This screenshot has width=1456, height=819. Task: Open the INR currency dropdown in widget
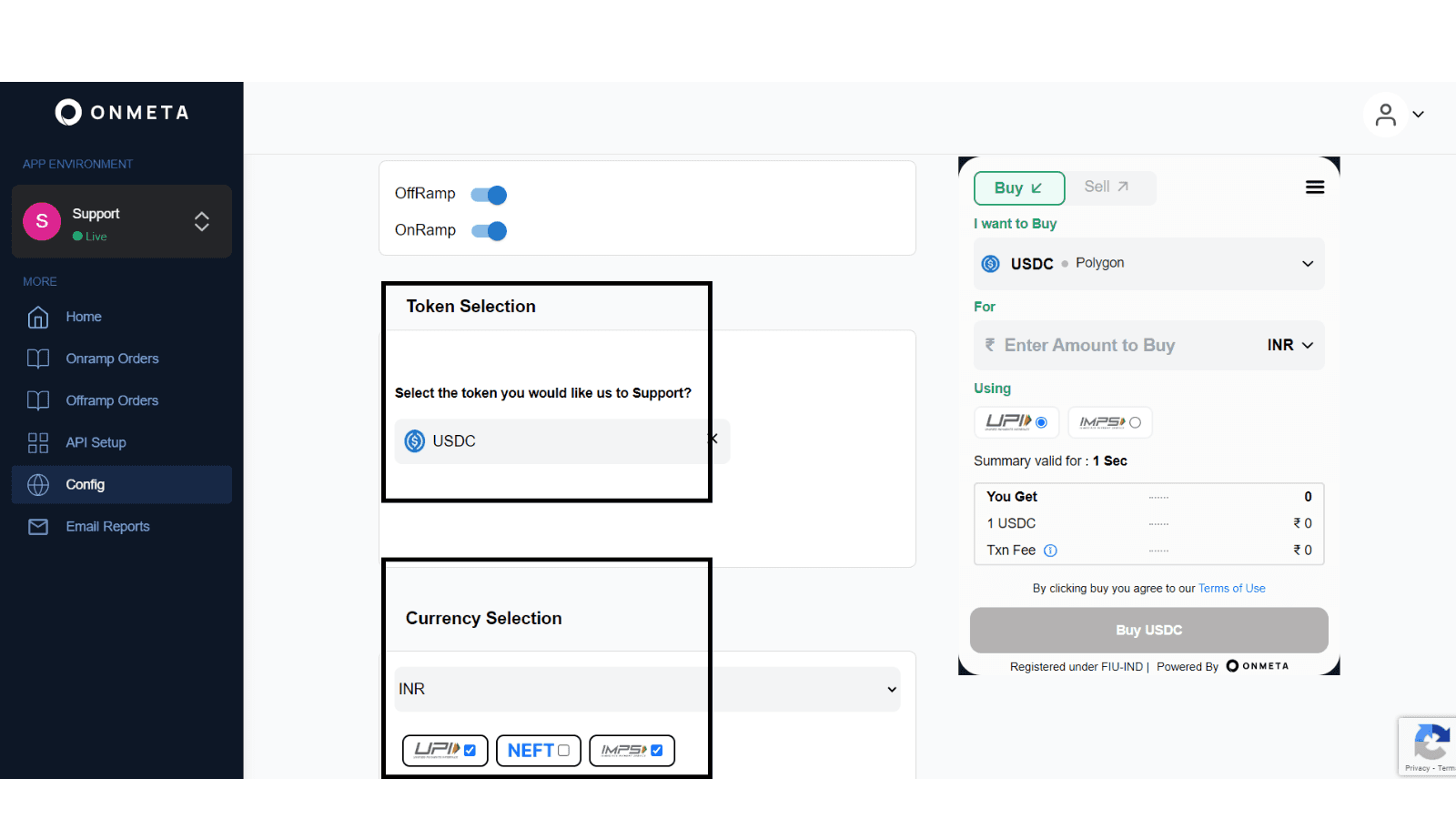(x=1290, y=345)
